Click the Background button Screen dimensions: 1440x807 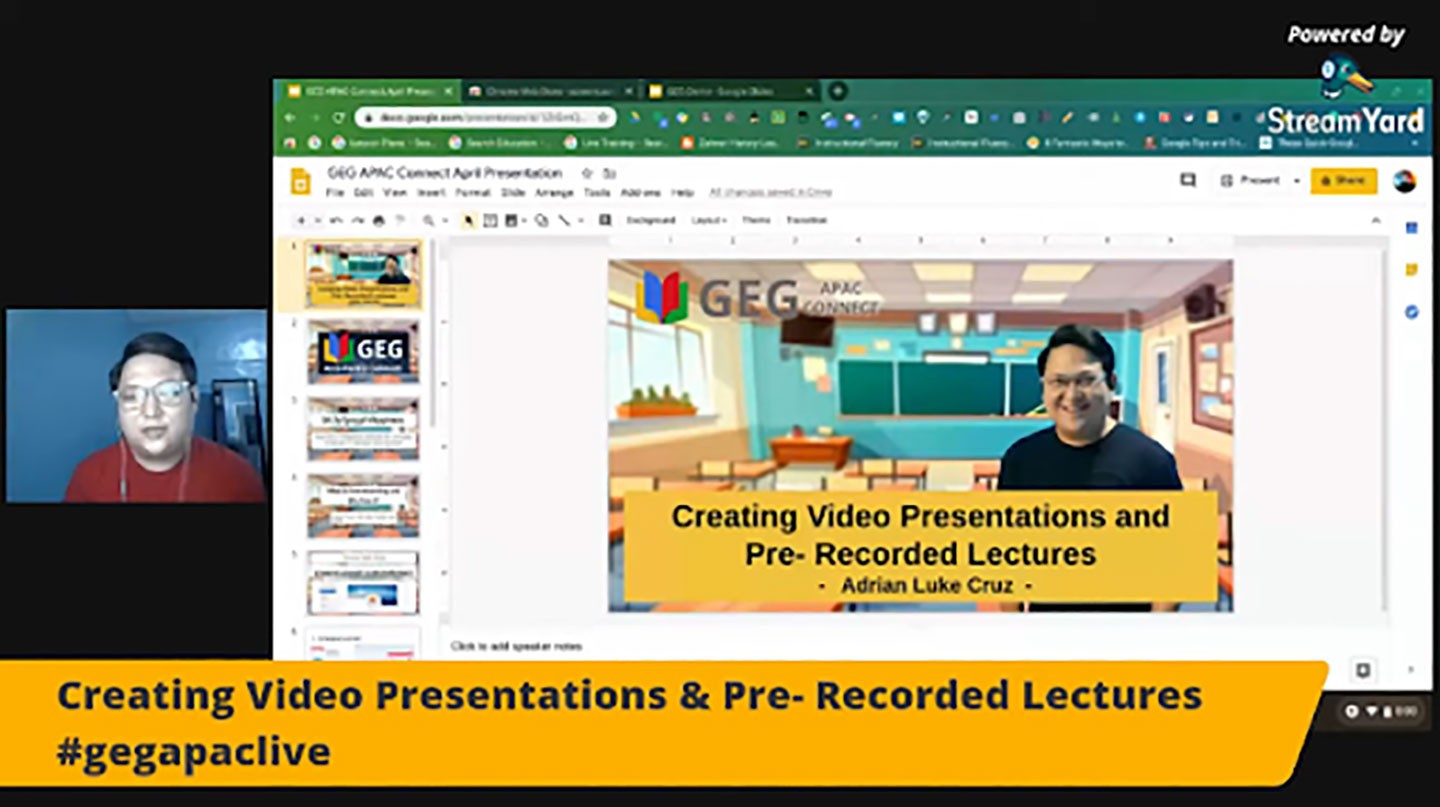651,220
